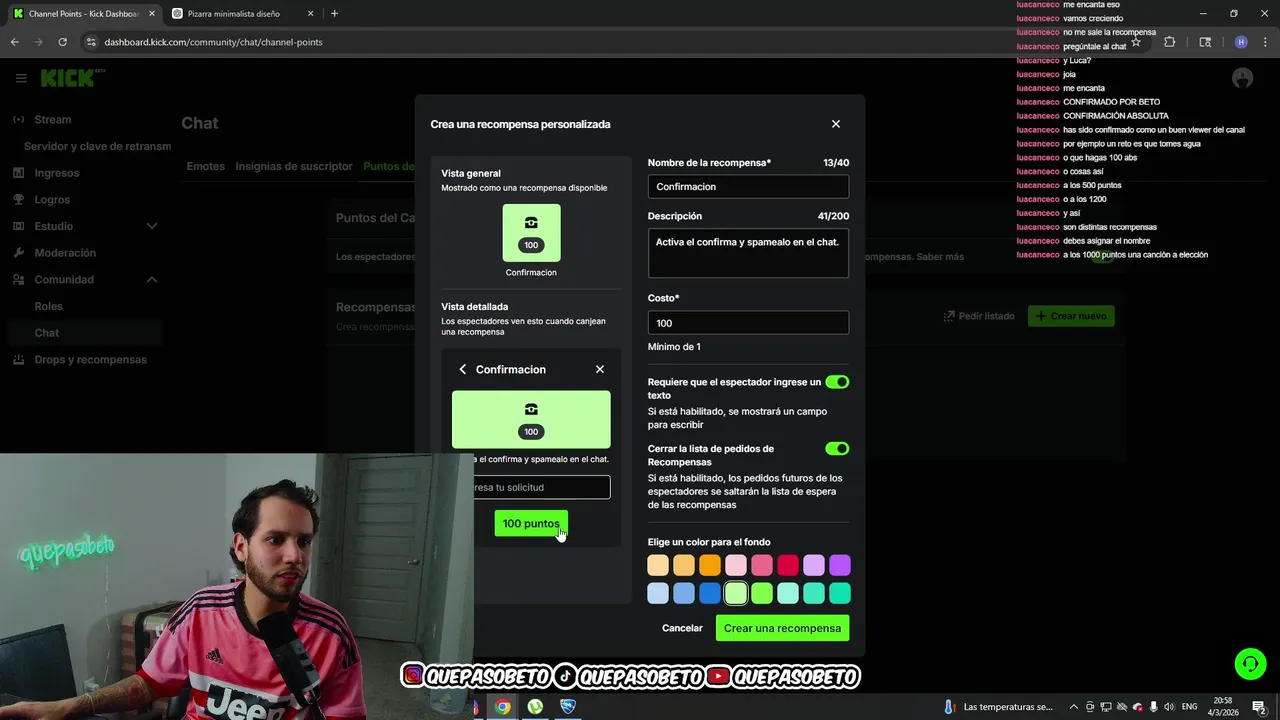Go back arrow beside Confirmacion preview title

[462, 369]
